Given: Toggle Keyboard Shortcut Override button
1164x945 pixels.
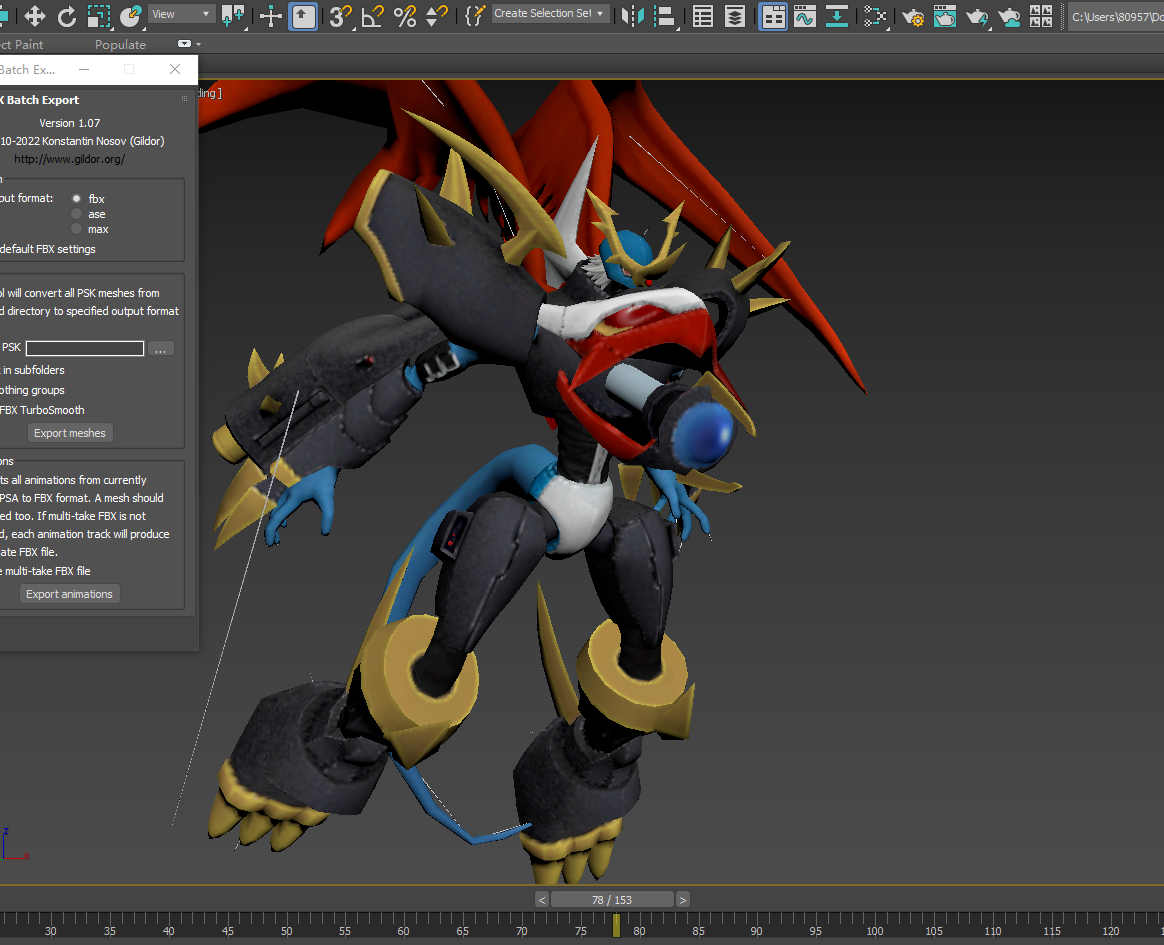Looking at the screenshot, I should (x=304, y=16).
